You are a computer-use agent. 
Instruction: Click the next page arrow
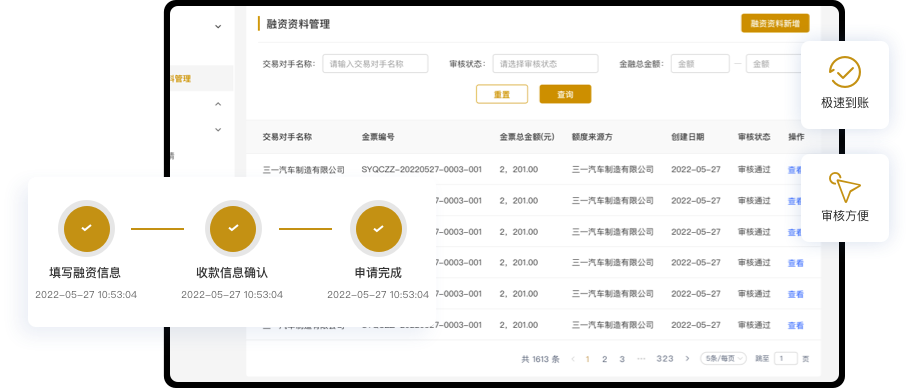tap(688, 359)
